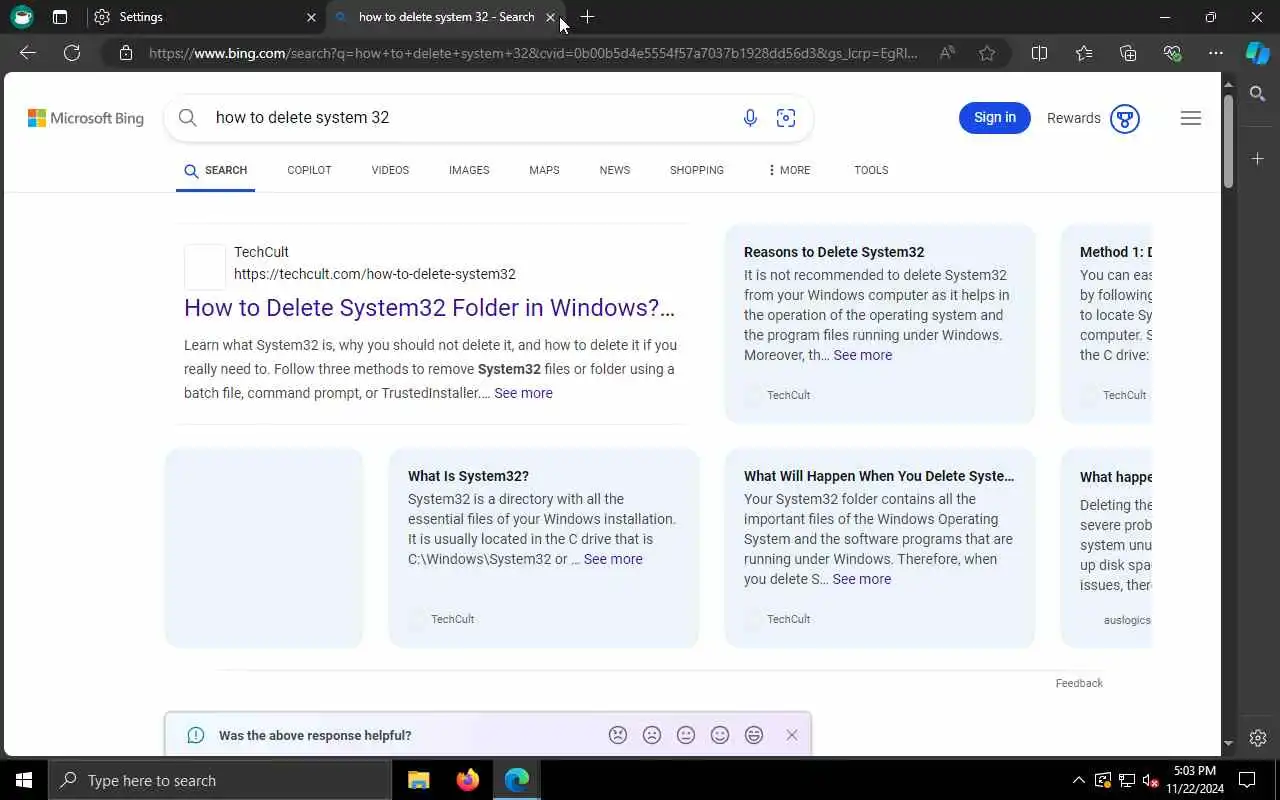1280x800 pixels.
Task: Open Microsoft Rewards
Action: click(x=1093, y=118)
